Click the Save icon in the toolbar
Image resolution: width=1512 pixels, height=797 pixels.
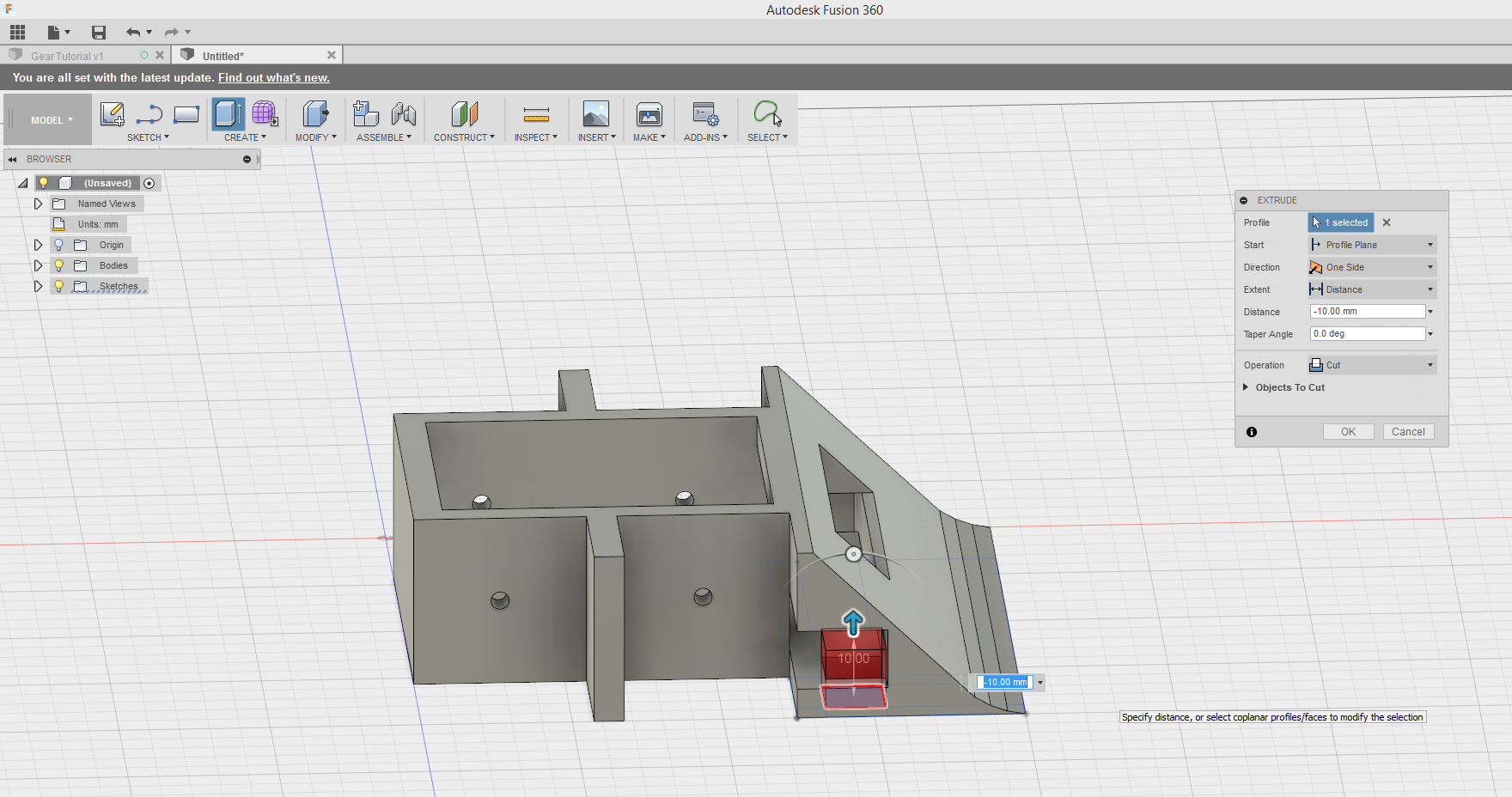[x=98, y=32]
